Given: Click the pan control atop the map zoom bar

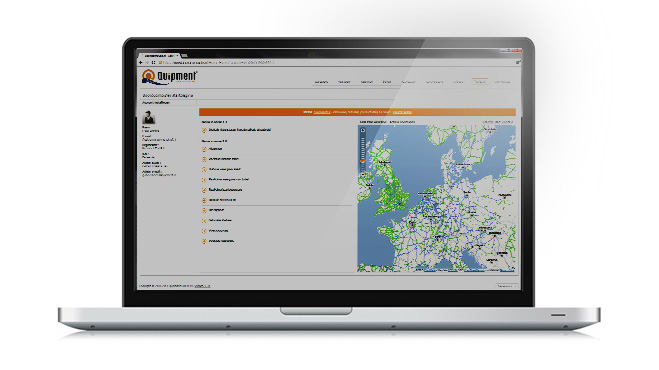Looking at the screenshot, I should [x=363, y=131].
